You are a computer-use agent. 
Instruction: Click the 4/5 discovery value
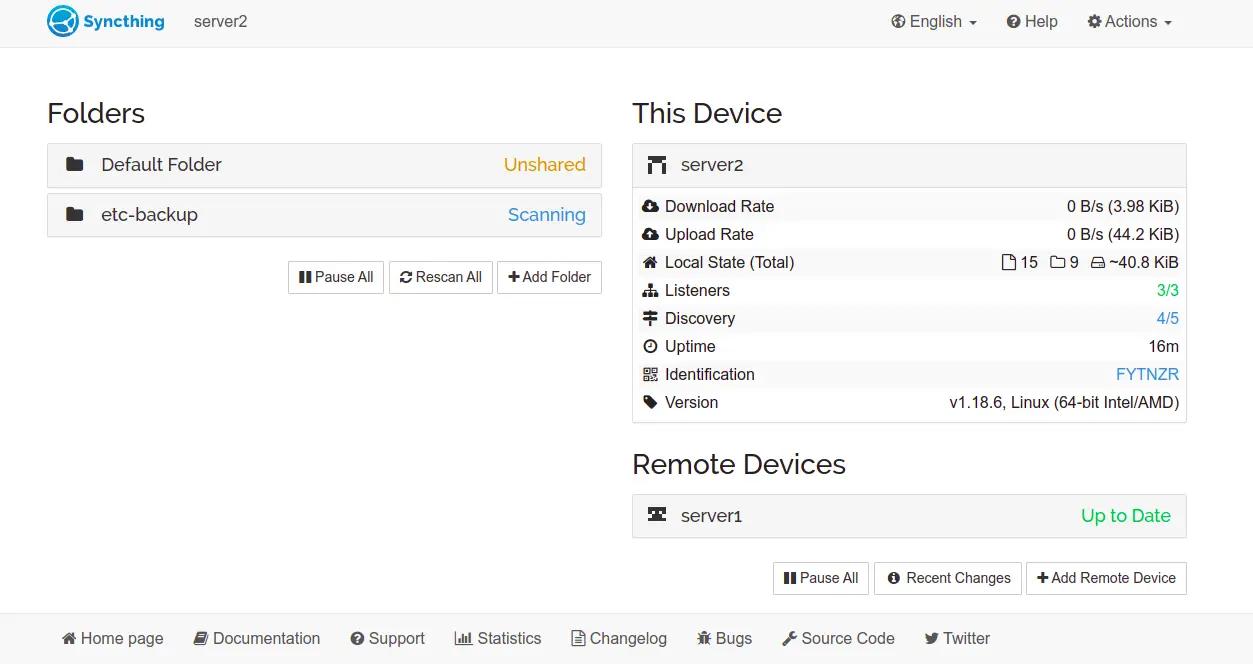click(1168, 318)
